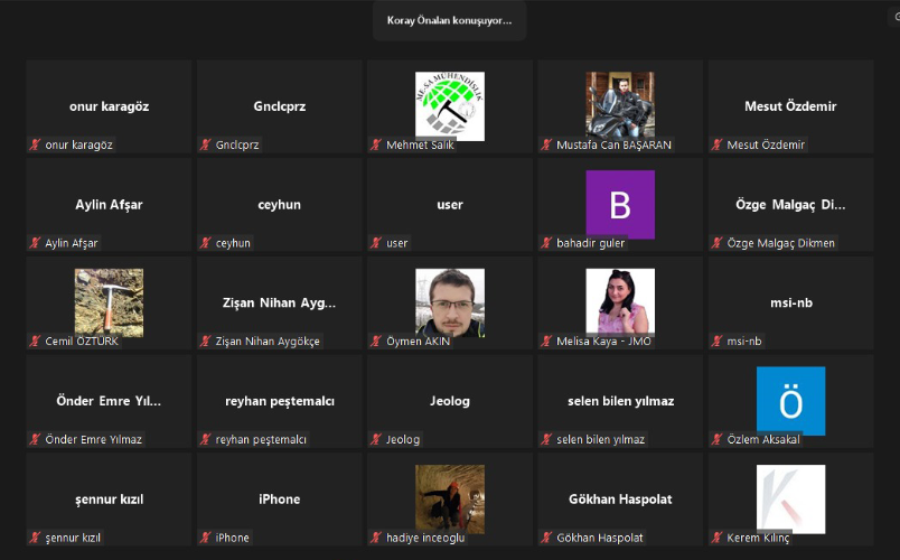Viewport: 900px width, 560px height.
Task: Click muted mic icon next to Gnclcprz
Action: pos(205,145)
